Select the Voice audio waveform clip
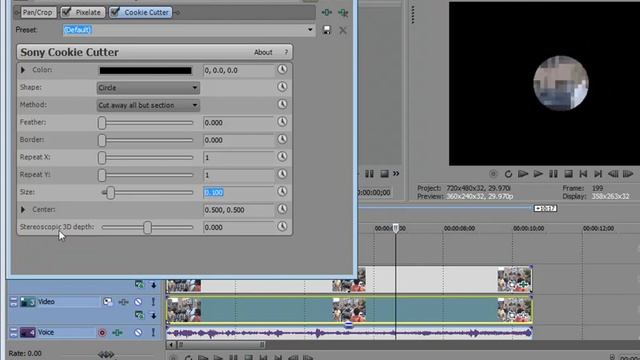This screenshot has height=360, width=640. tap(349, 333)
